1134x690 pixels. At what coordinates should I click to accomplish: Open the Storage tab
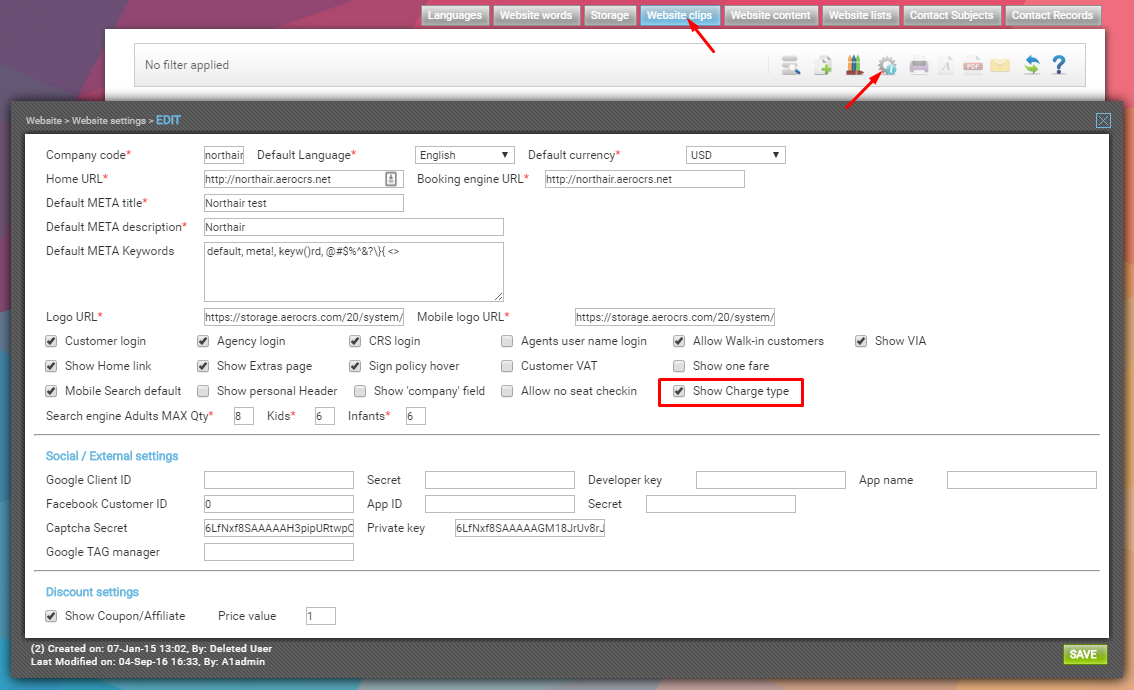point(610,15)
